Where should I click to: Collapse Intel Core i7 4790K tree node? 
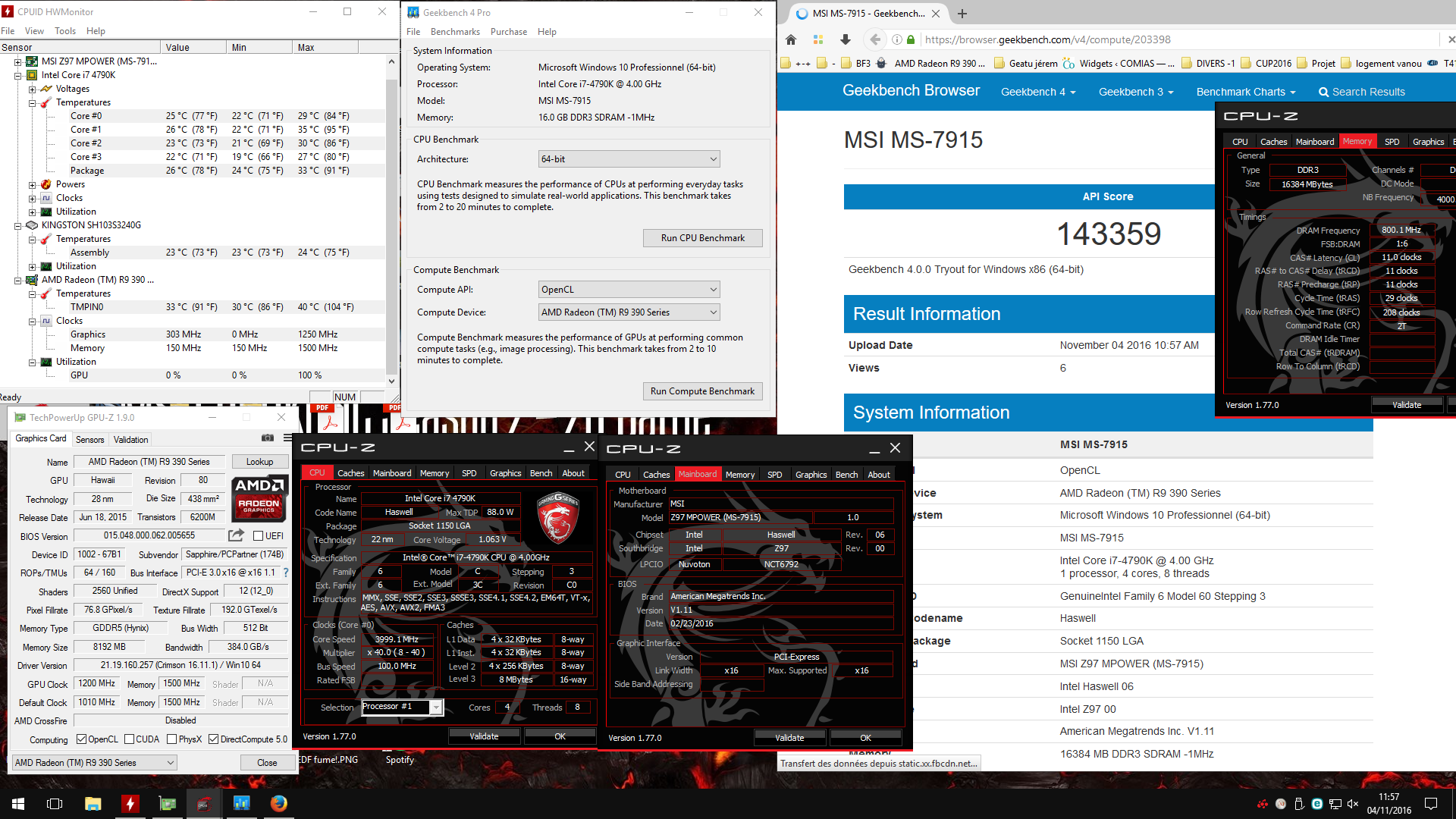click(x=17, y=75)
